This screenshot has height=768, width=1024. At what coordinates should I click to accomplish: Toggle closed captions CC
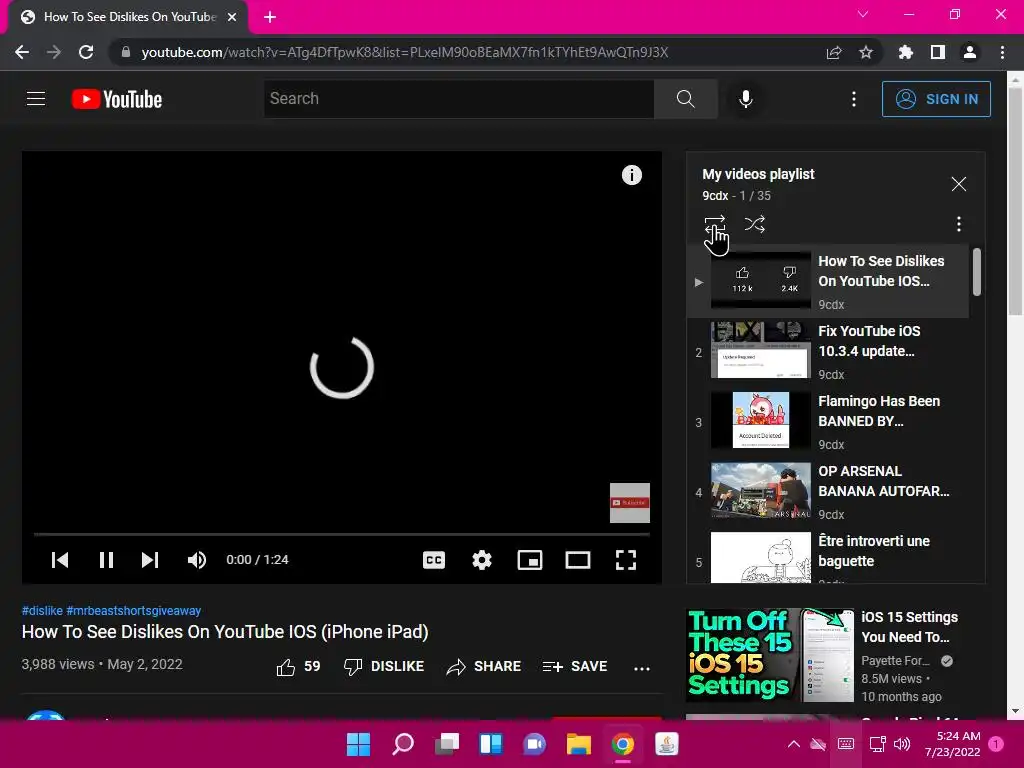coord(434,560)
